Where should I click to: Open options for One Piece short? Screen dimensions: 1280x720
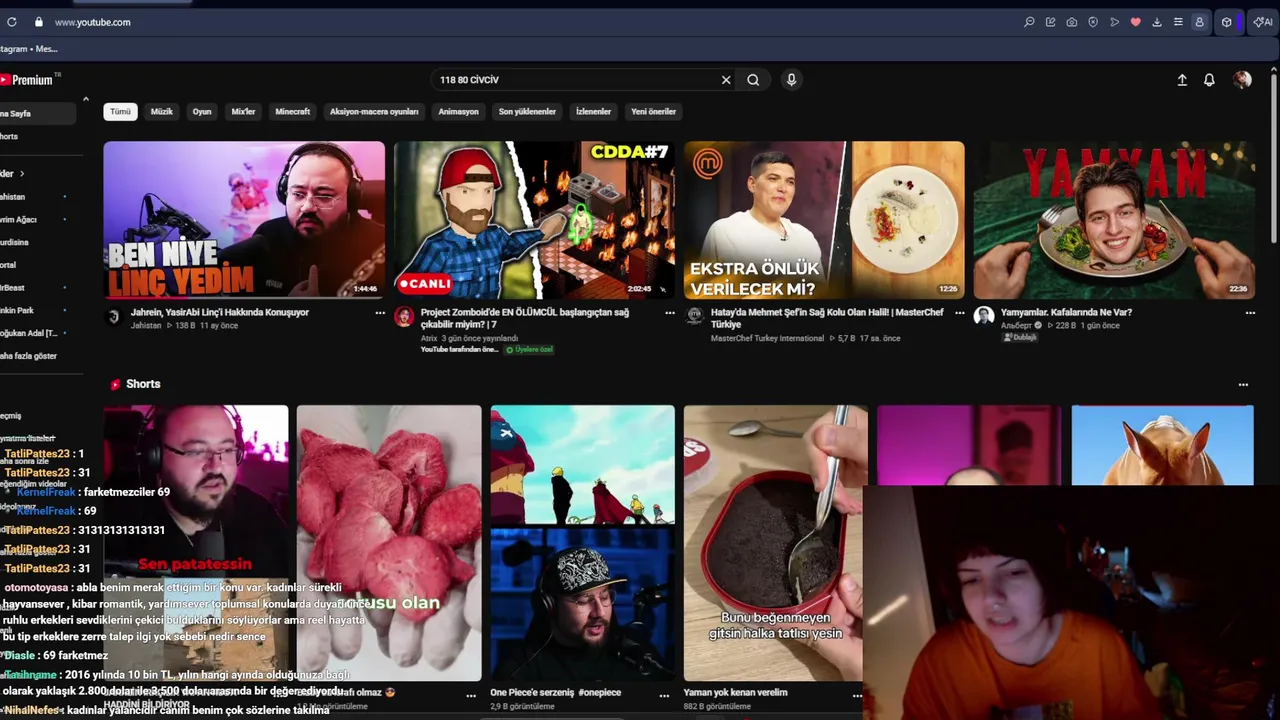663,695
